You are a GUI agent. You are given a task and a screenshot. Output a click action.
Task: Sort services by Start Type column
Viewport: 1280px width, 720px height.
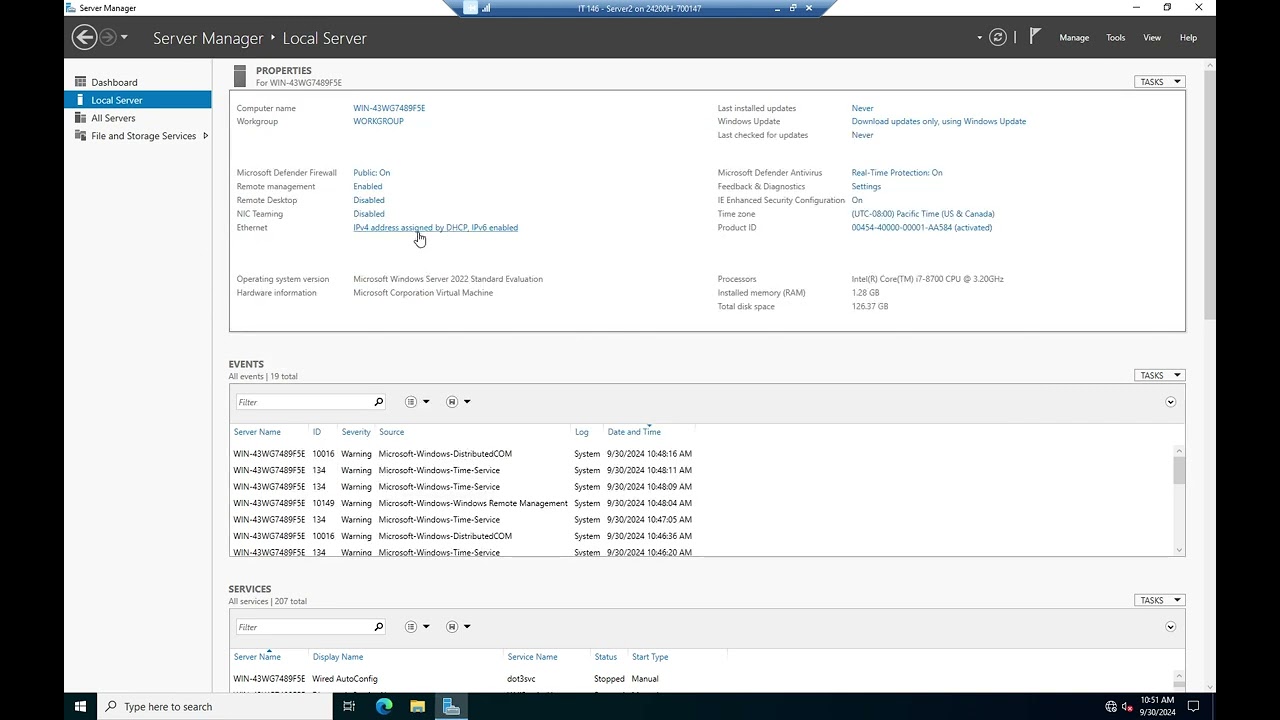(x=650, y=657)
